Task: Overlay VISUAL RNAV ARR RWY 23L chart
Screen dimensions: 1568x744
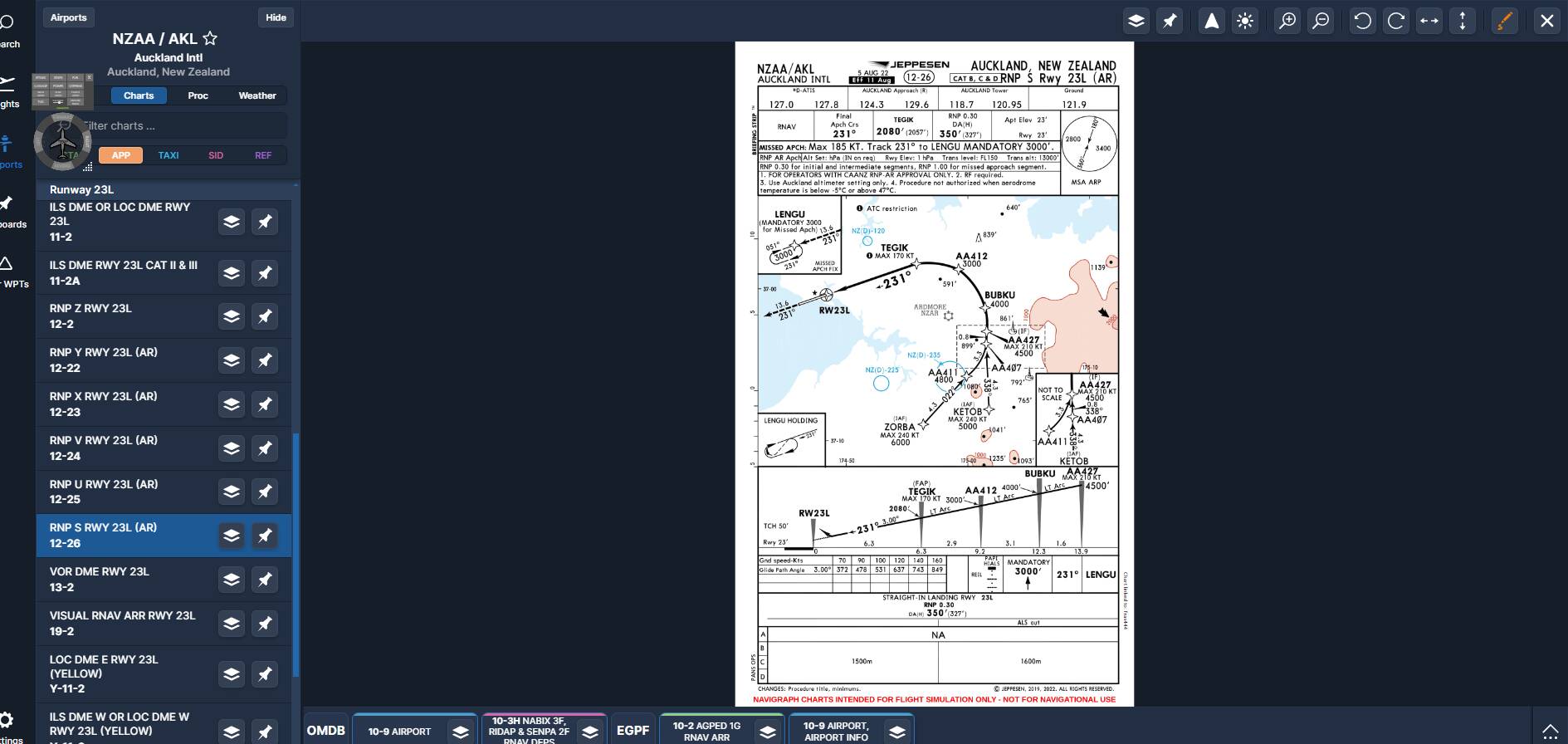Action: tap(232, 624)
